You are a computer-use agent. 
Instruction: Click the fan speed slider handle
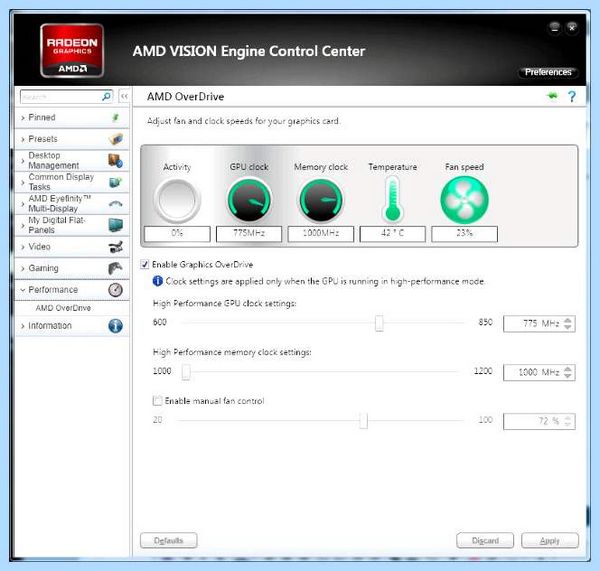coord(364,421)
